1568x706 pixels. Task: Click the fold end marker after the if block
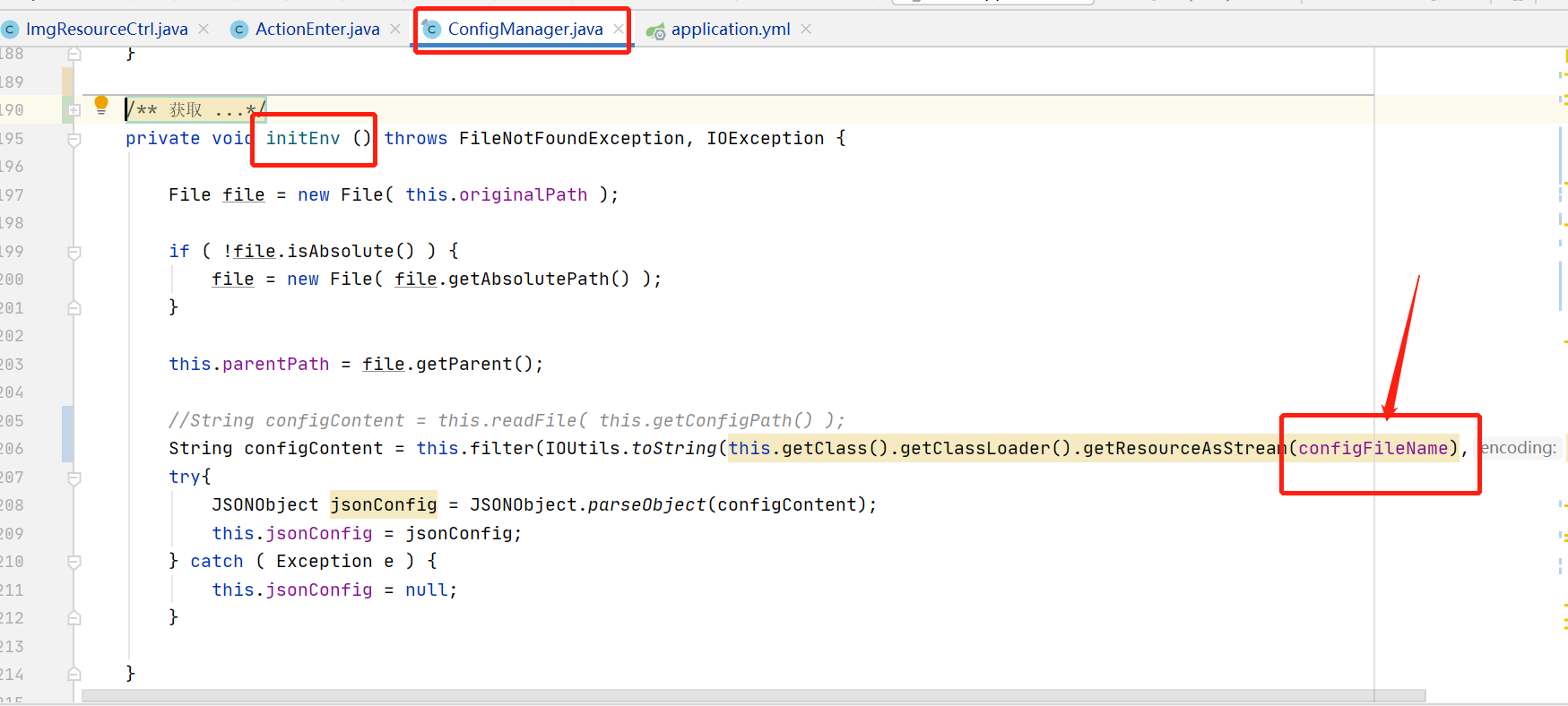pos(74,308)
